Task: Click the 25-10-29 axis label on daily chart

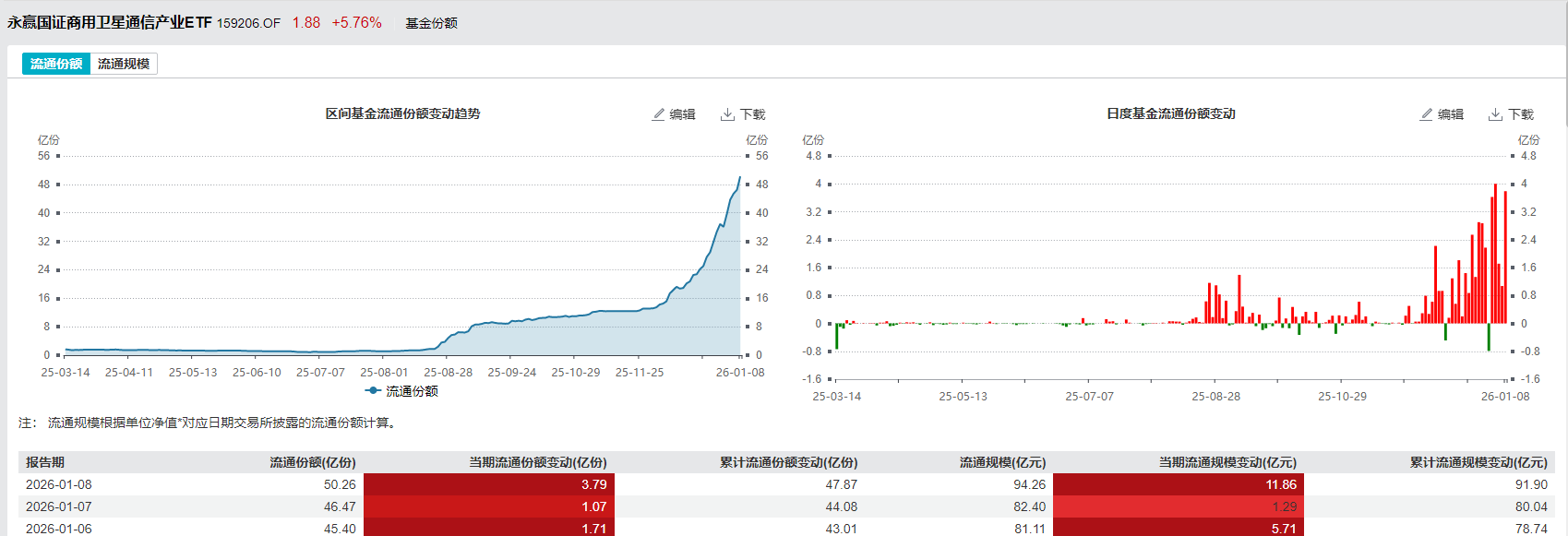Action: point(1342,397)
